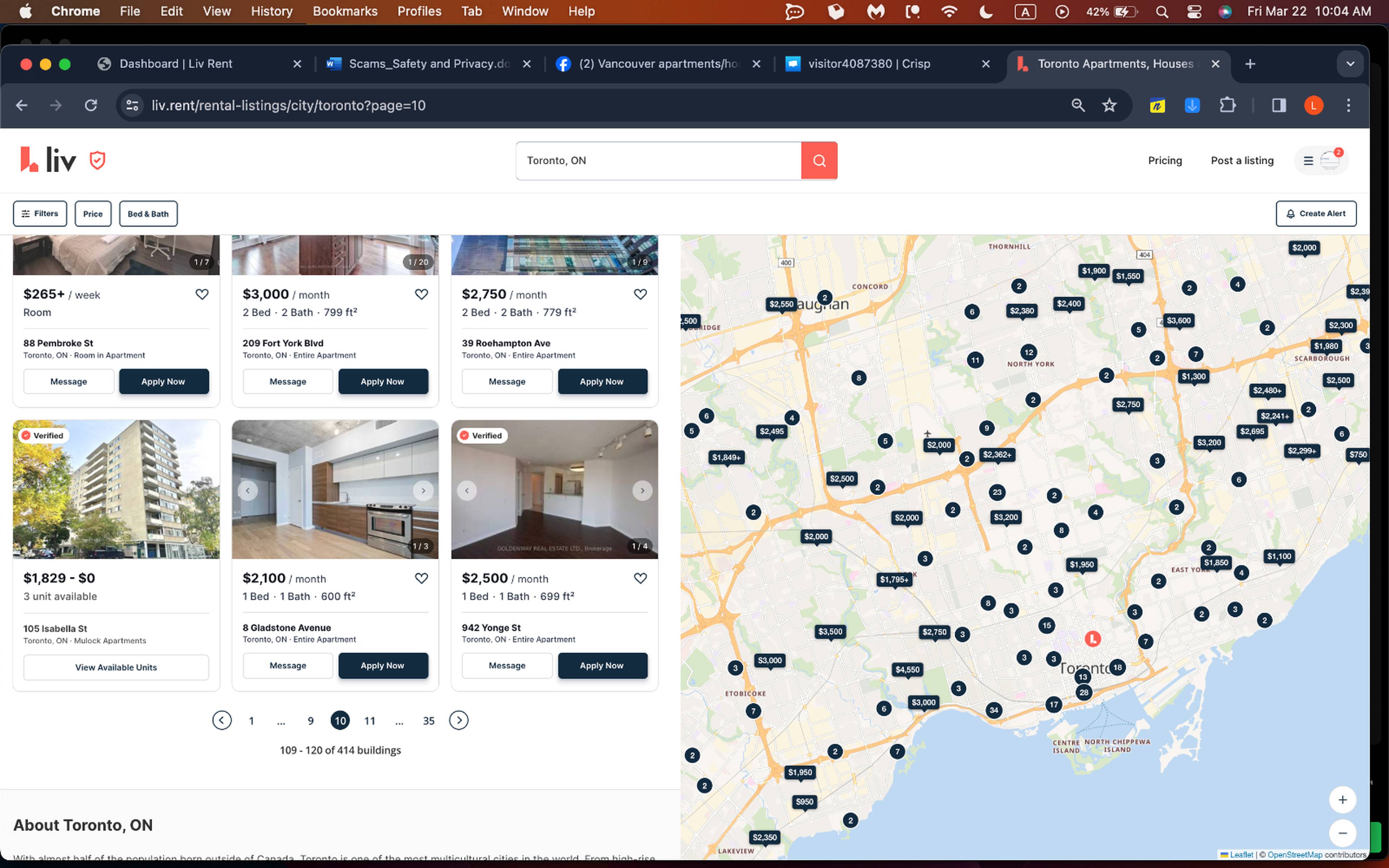Zoom out on the map
The image size is (1389, 868).
[x=1342, y=833]
